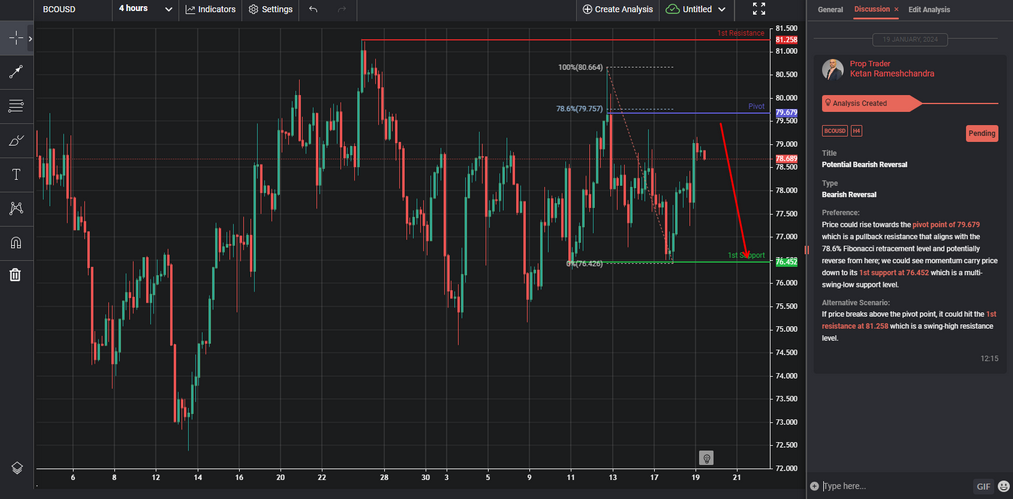This screenshot has width=1013, height=499.
Task: Click the lightbulb idea icon on chart
Action: pos(707,458)
